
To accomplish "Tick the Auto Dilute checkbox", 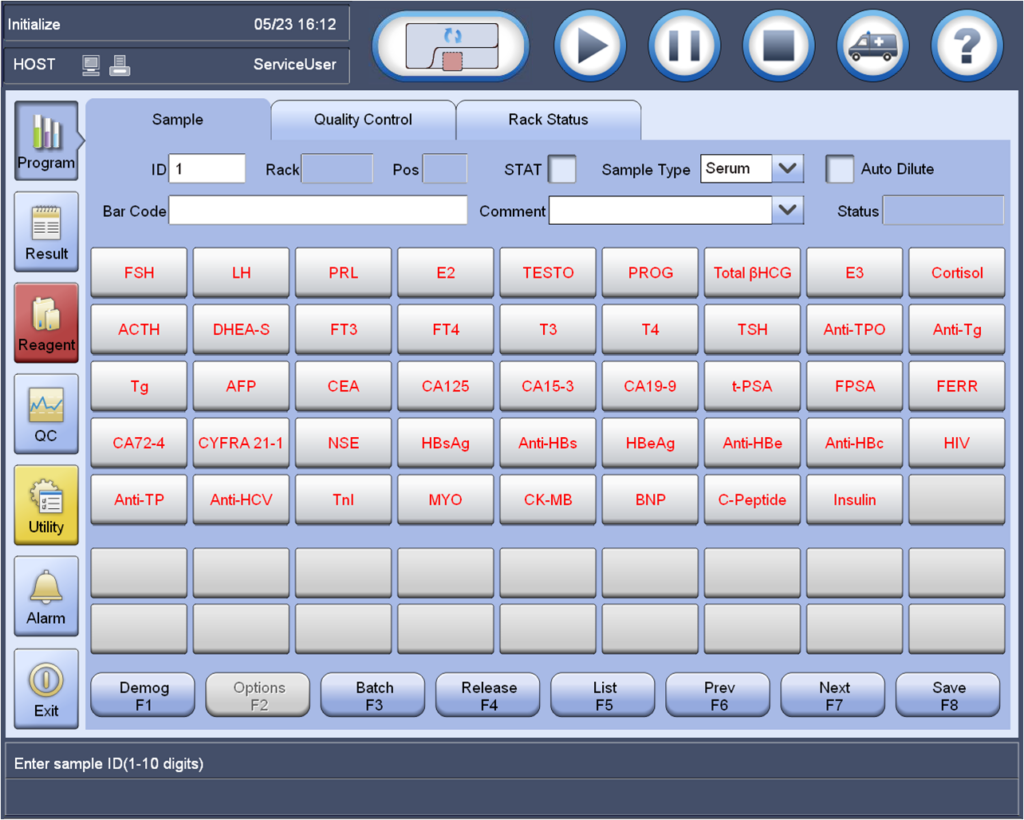I will (x=840, y=169).
